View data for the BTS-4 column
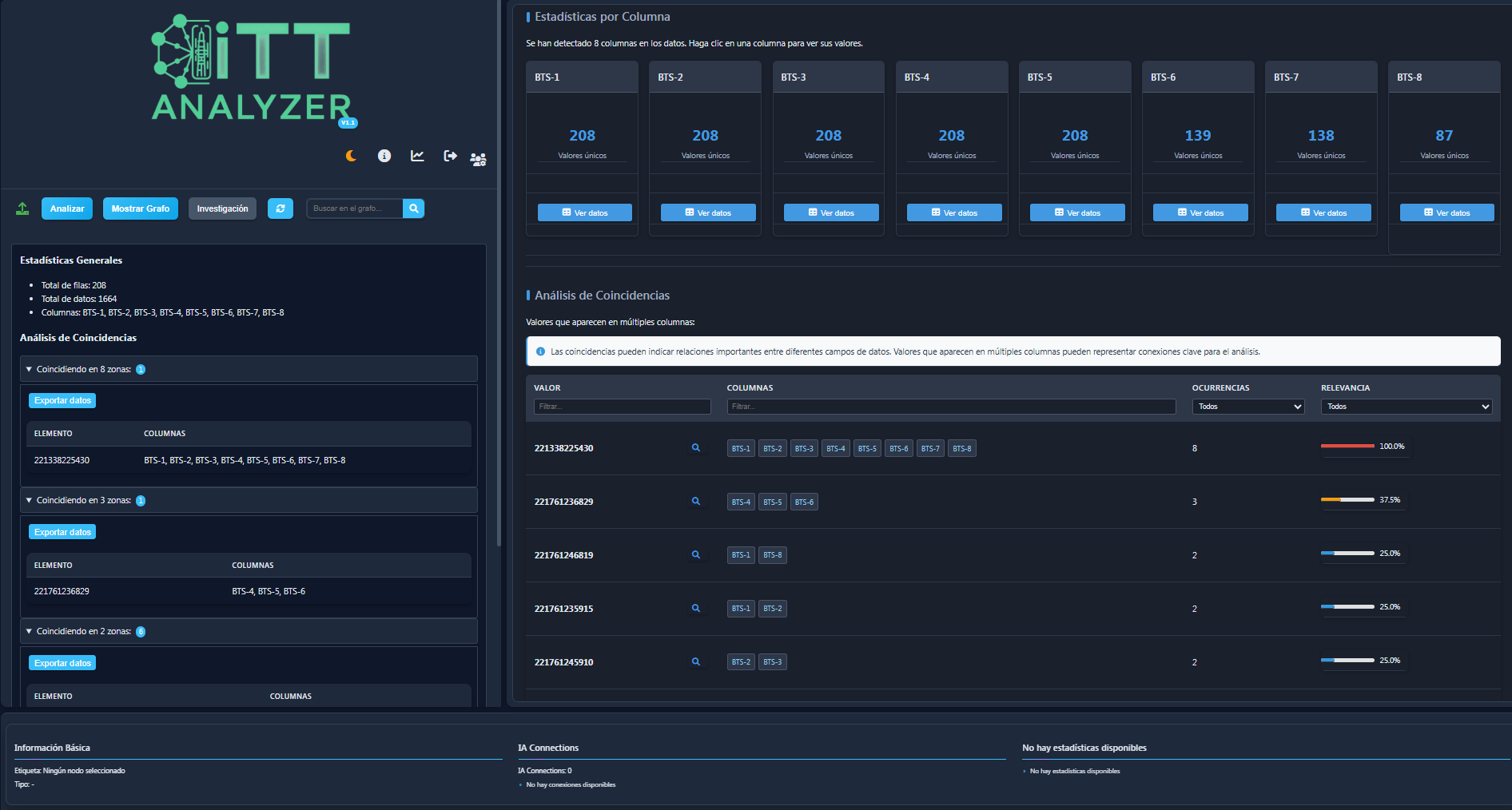 click(x=954, y=212)
